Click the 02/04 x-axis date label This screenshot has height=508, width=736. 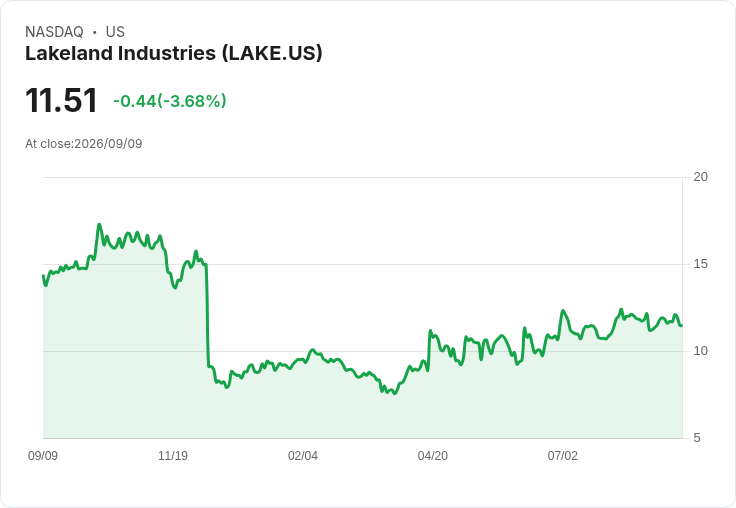click(x=303, y=456)
